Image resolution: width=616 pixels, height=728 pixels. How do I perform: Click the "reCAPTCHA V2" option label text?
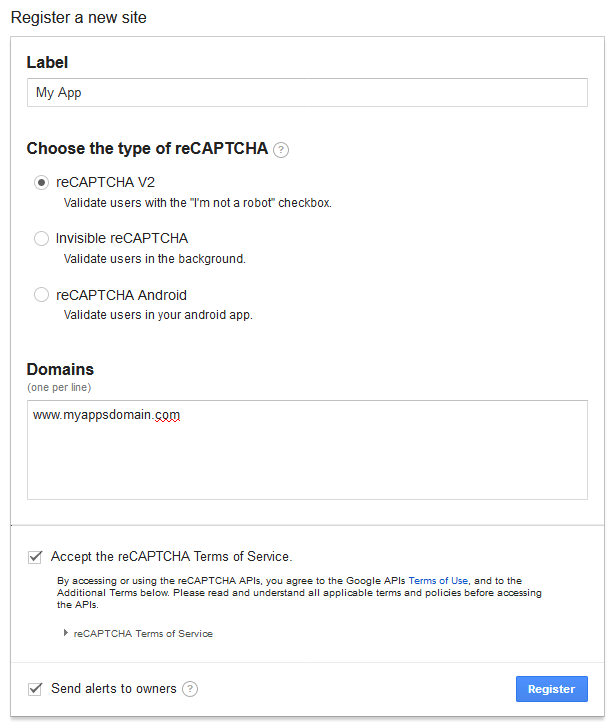[105, 182]
